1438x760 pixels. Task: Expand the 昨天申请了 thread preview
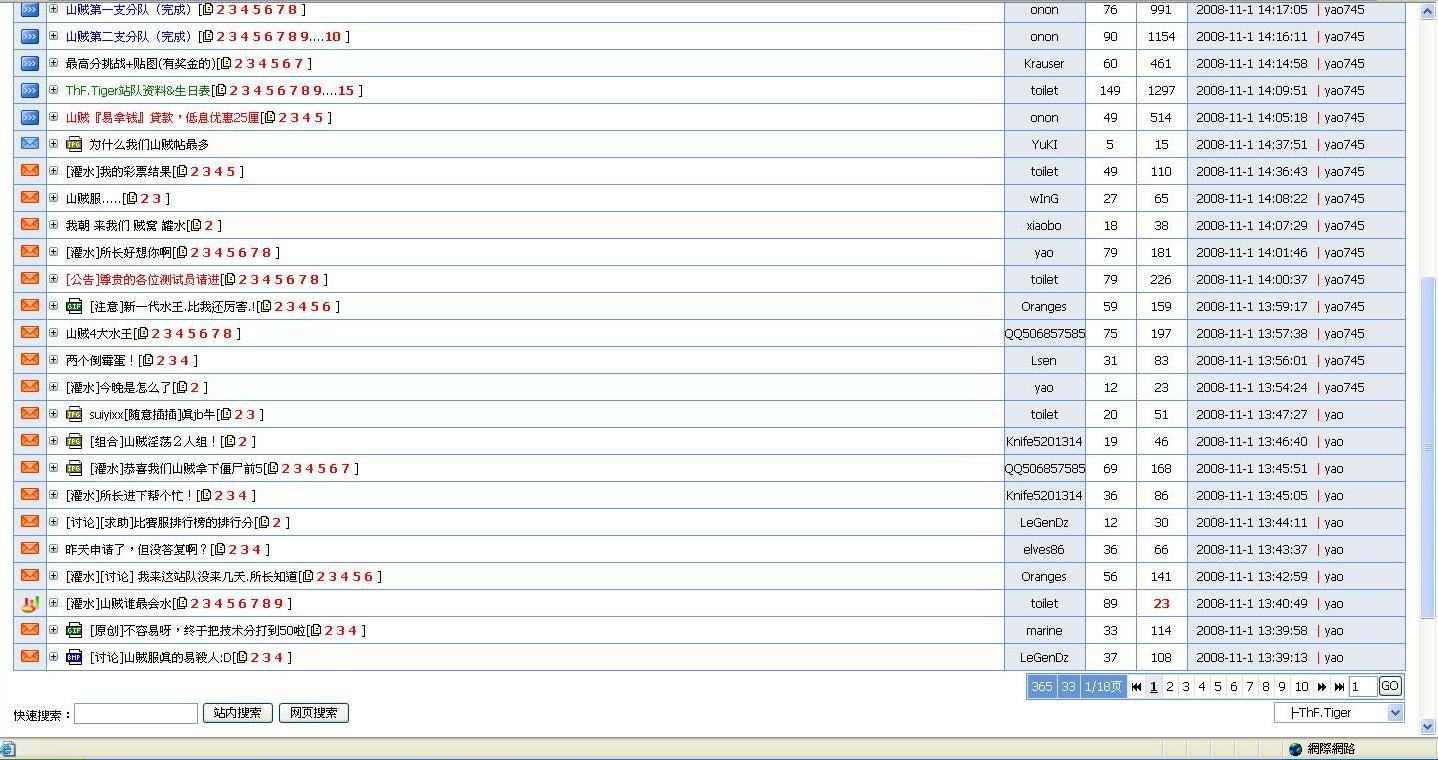click(54, 549)
